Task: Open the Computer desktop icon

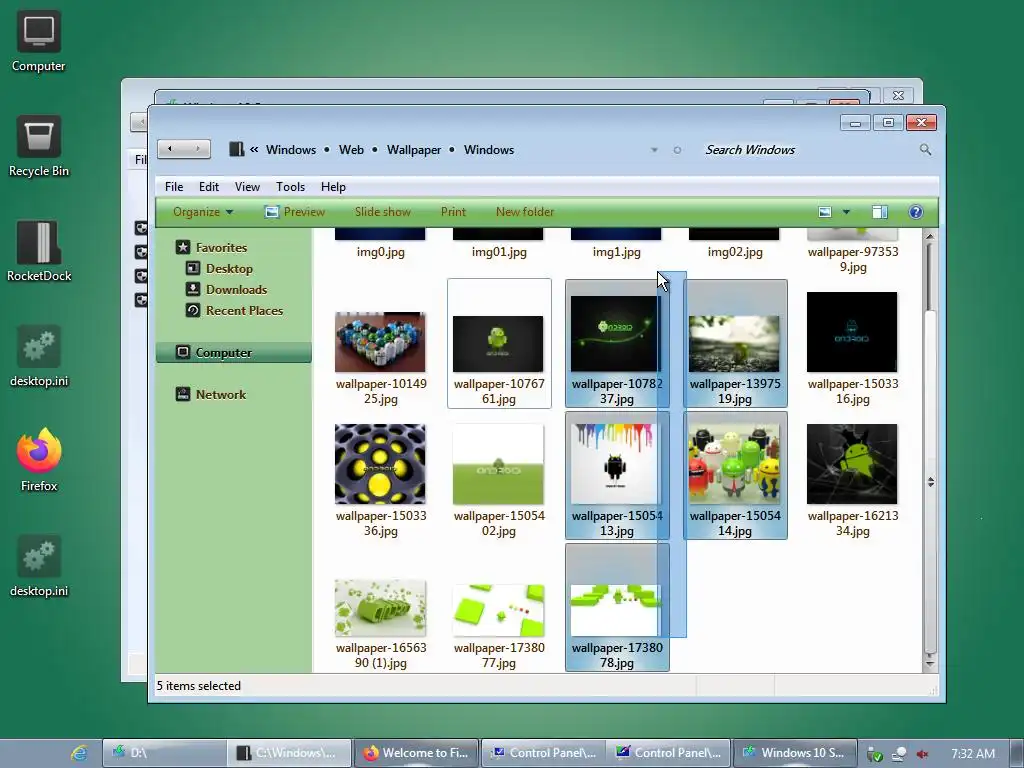Action: 39,40
